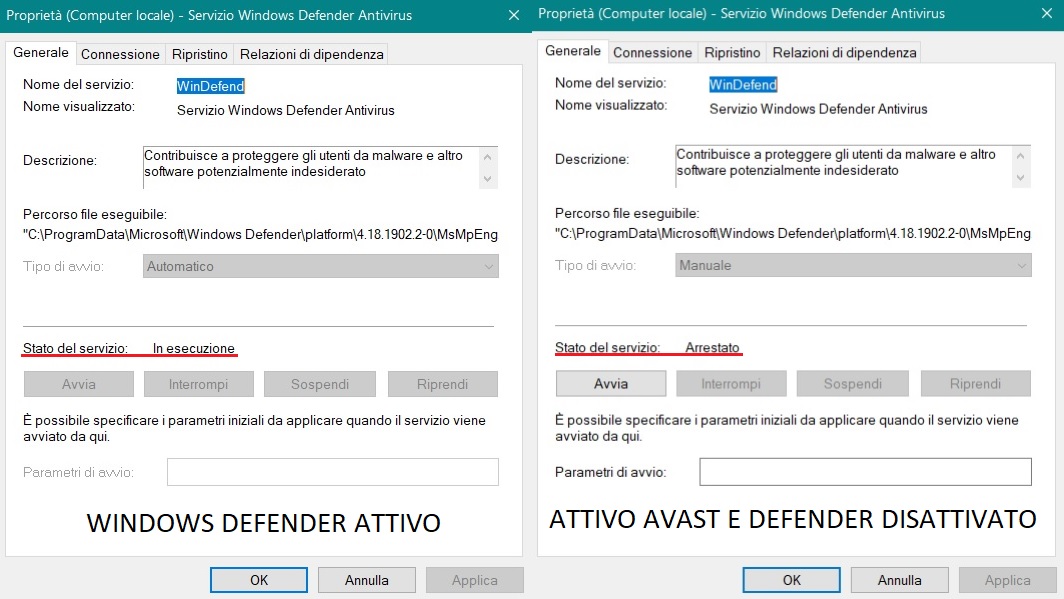Open Ripristino tab in right dialog

pyautogui.click(x=732, y=52)
